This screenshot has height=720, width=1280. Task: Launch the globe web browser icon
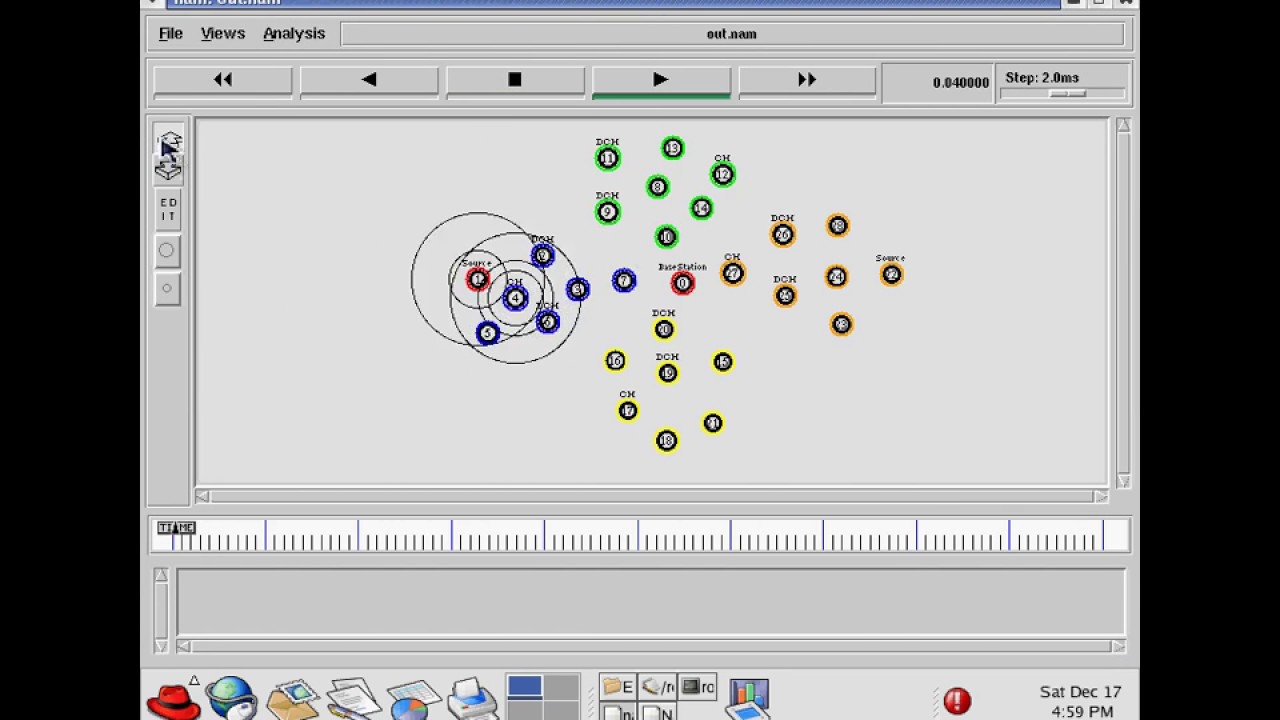(232, 698)
